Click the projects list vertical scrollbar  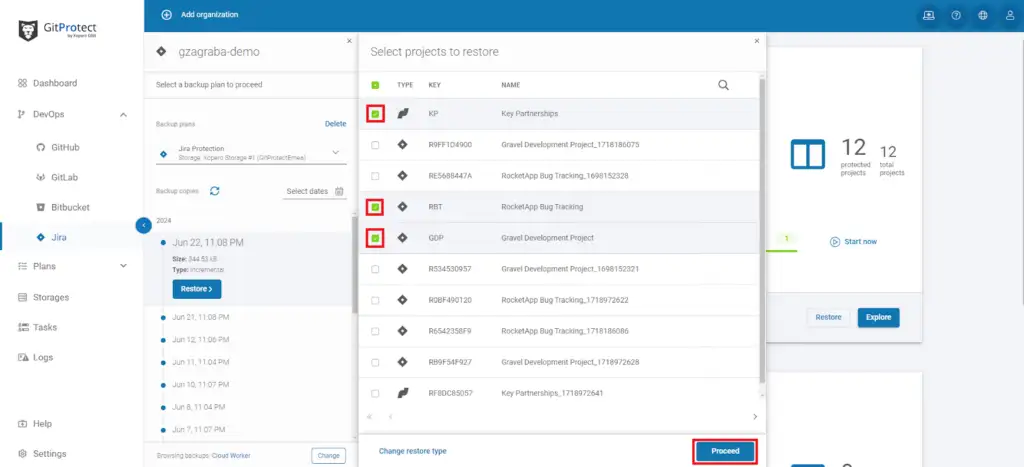click(762, 229)
